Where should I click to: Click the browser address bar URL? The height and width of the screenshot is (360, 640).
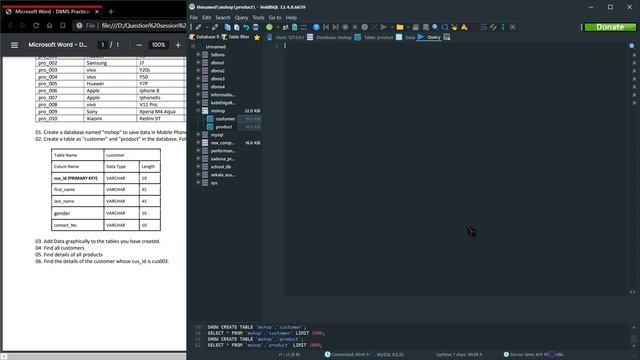(144, 25)
